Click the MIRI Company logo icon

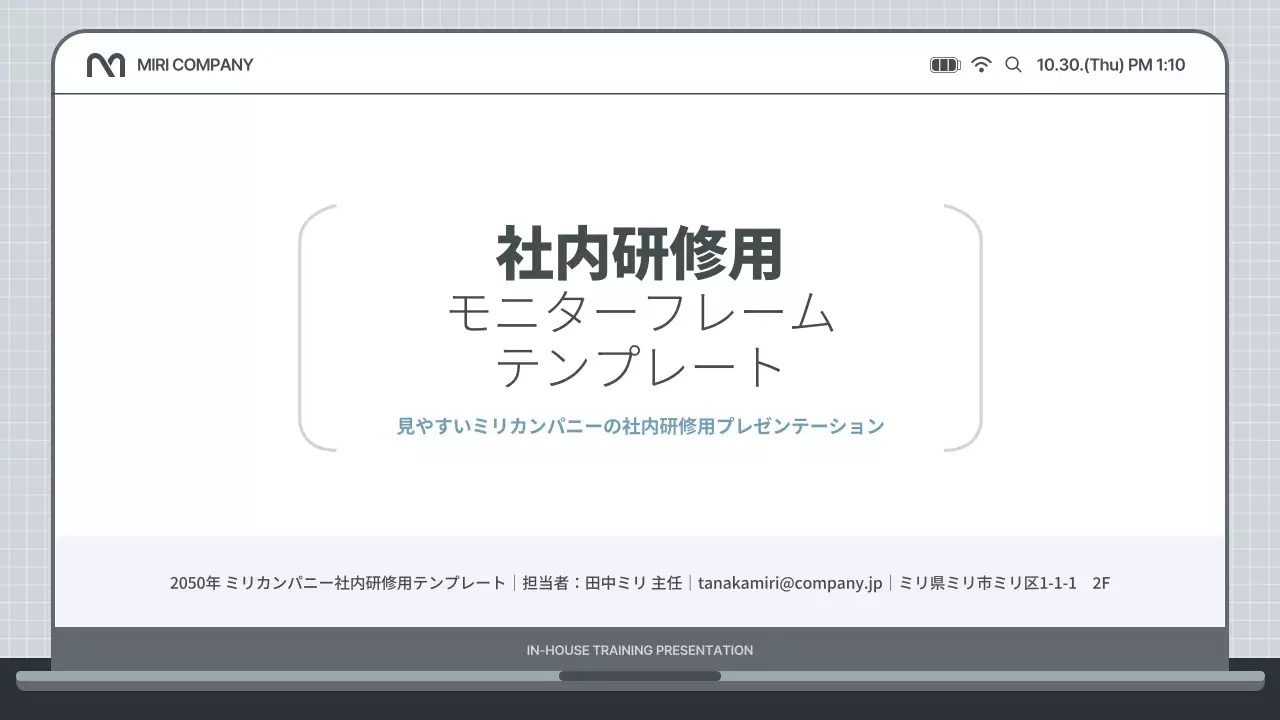click(x=108, y=64)
